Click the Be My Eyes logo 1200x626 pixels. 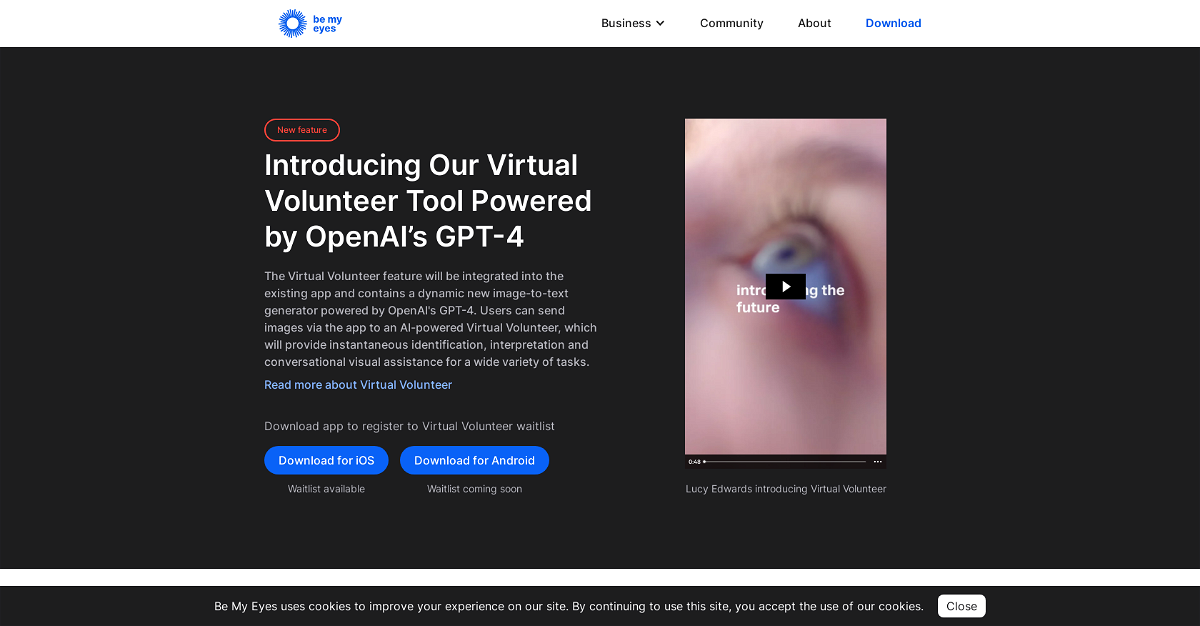[310, 23]
